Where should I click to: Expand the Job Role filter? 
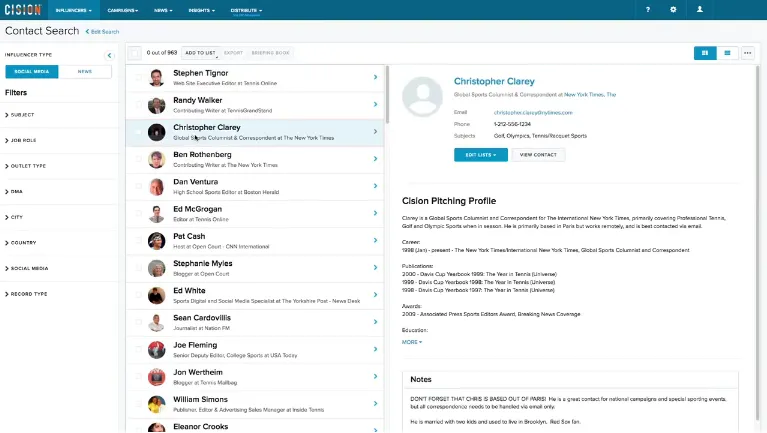(21, 140)
